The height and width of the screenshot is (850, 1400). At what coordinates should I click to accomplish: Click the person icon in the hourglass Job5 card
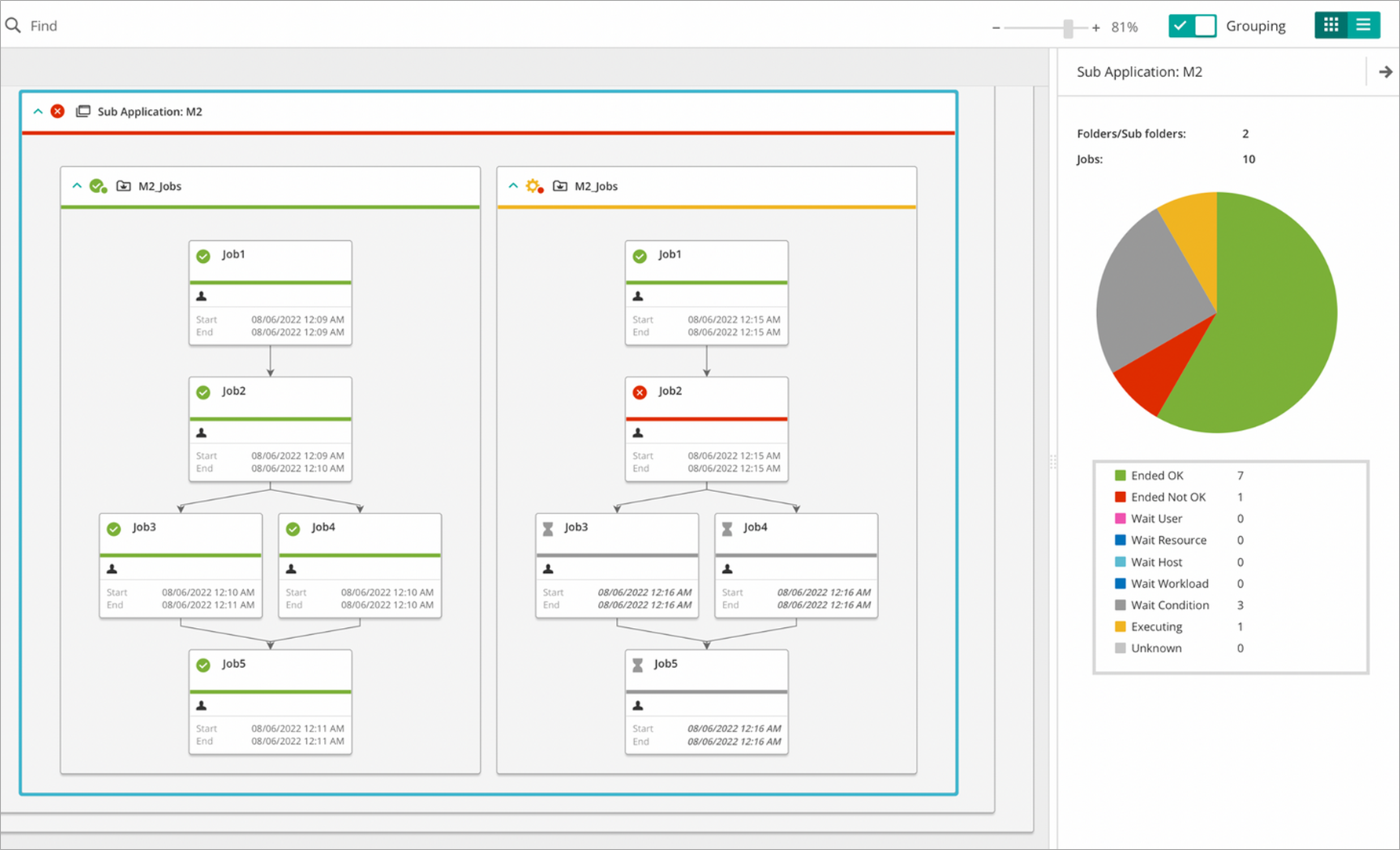tap(638, 706)
